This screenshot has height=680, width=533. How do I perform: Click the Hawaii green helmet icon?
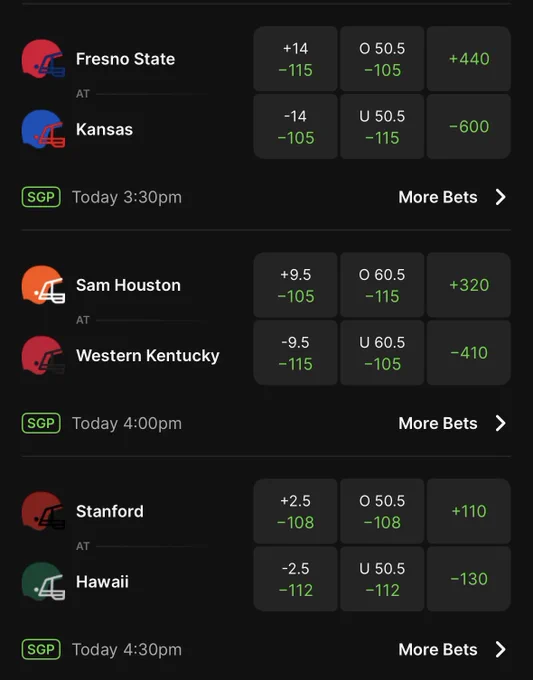tap(43, 581)
